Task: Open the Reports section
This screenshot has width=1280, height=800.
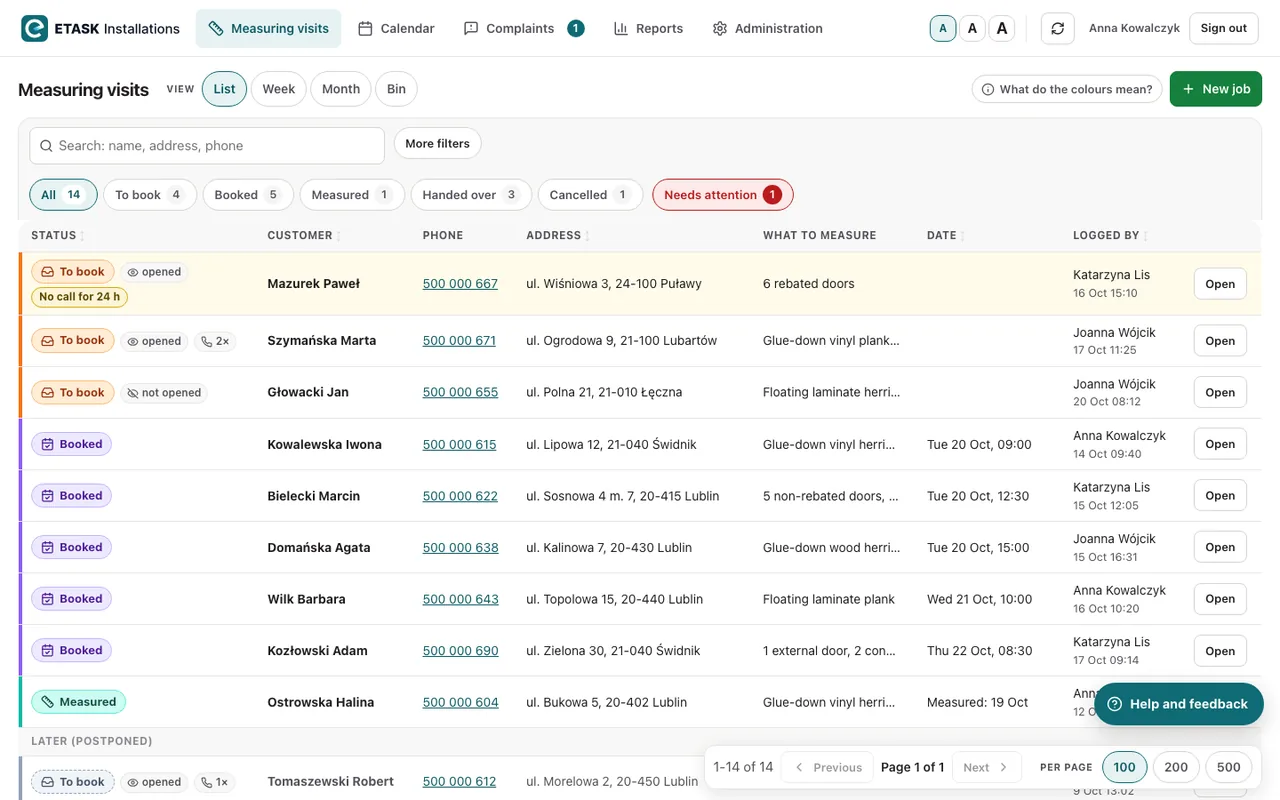Action: [x=648, y=28]
